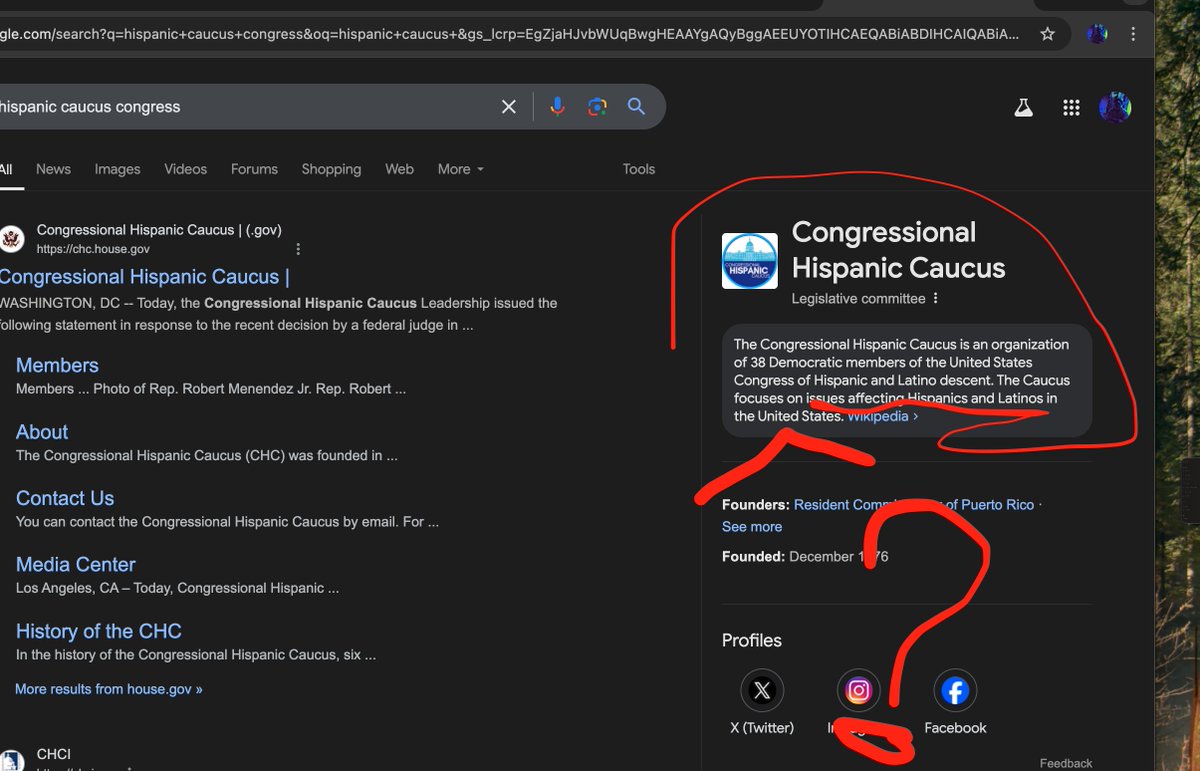Expand the More search categories dropdown
The image size is (1200, 771).
click(460, 169)
